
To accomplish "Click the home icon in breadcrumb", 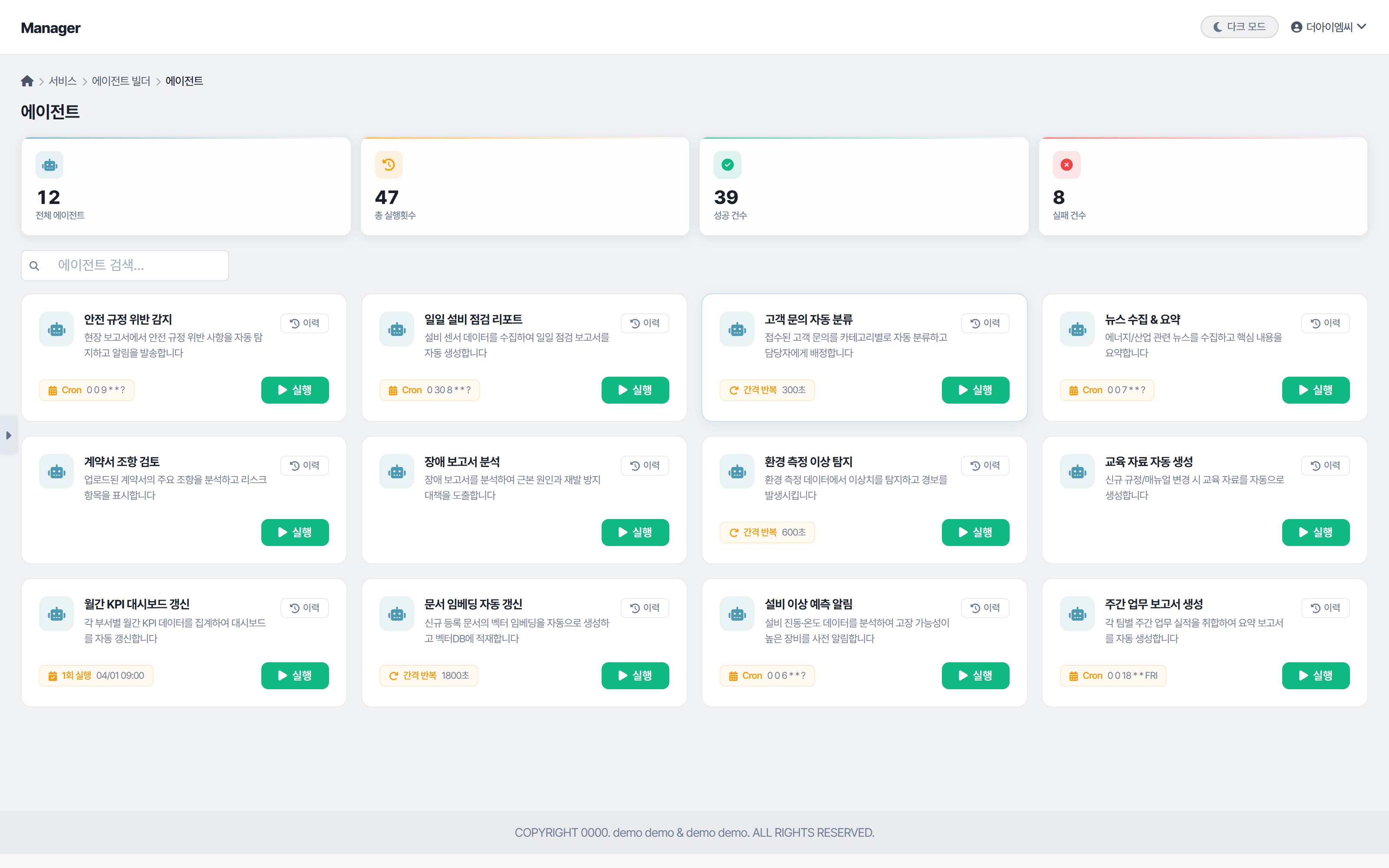I will [x=27, y=81].
